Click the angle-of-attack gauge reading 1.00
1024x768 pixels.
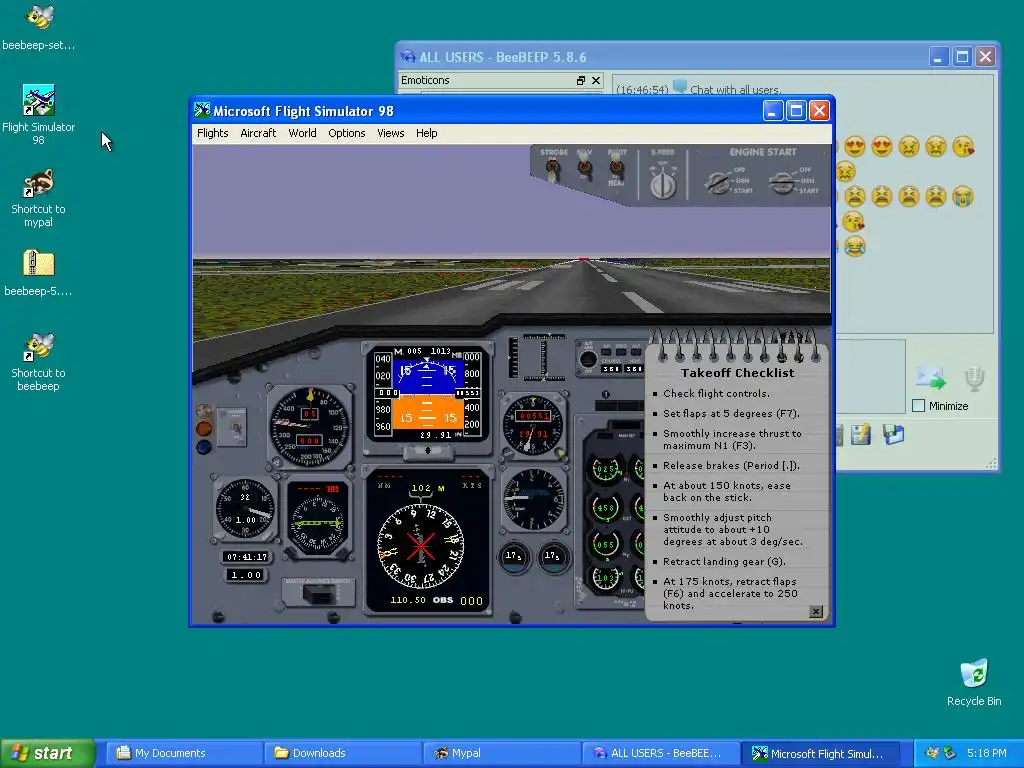(x=246, y=509)
